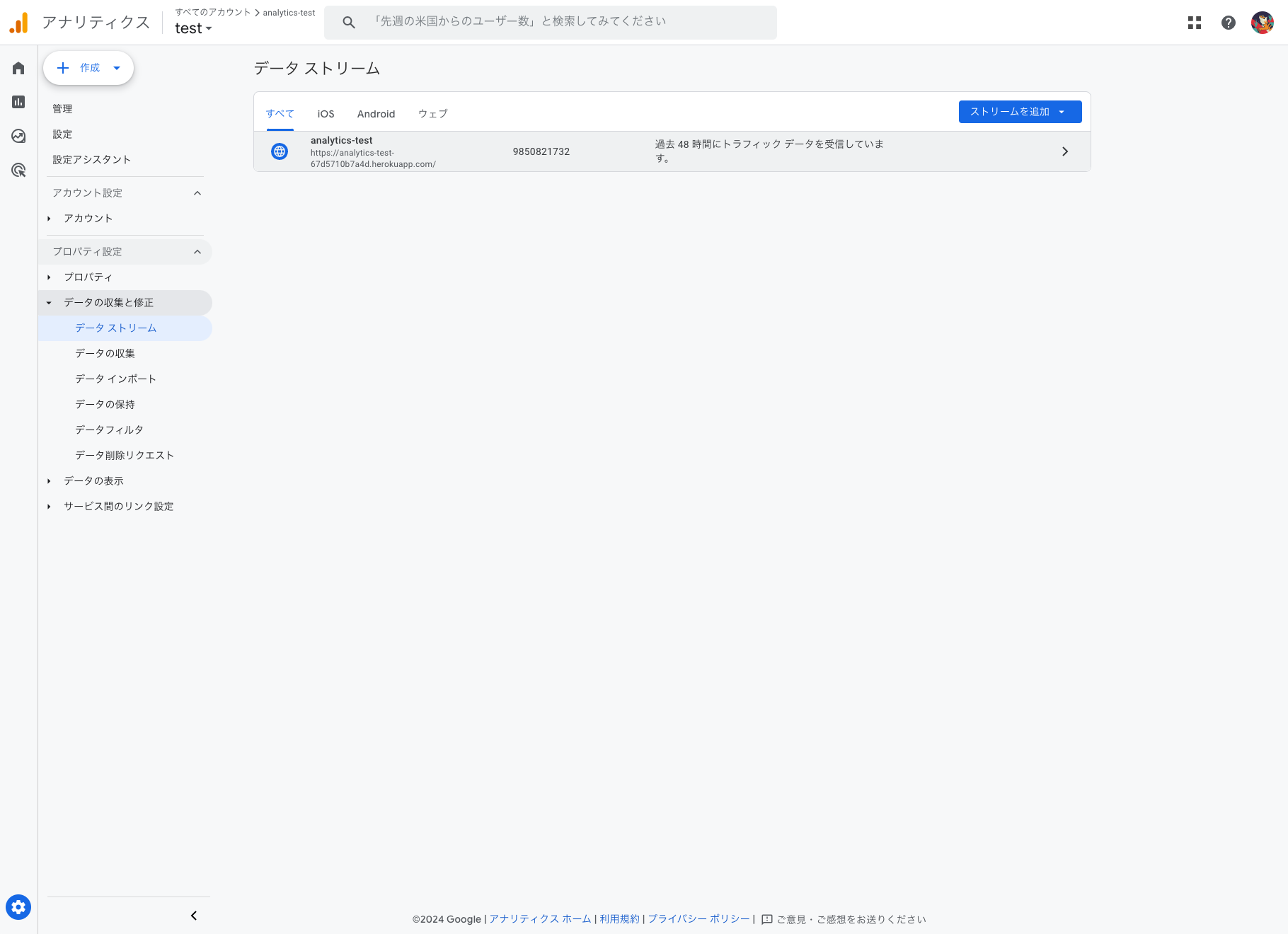The width and height of the screenshot is (1288, 934).
Task: Open the プライバシー ポリシー link
Action: click(698, 918)
